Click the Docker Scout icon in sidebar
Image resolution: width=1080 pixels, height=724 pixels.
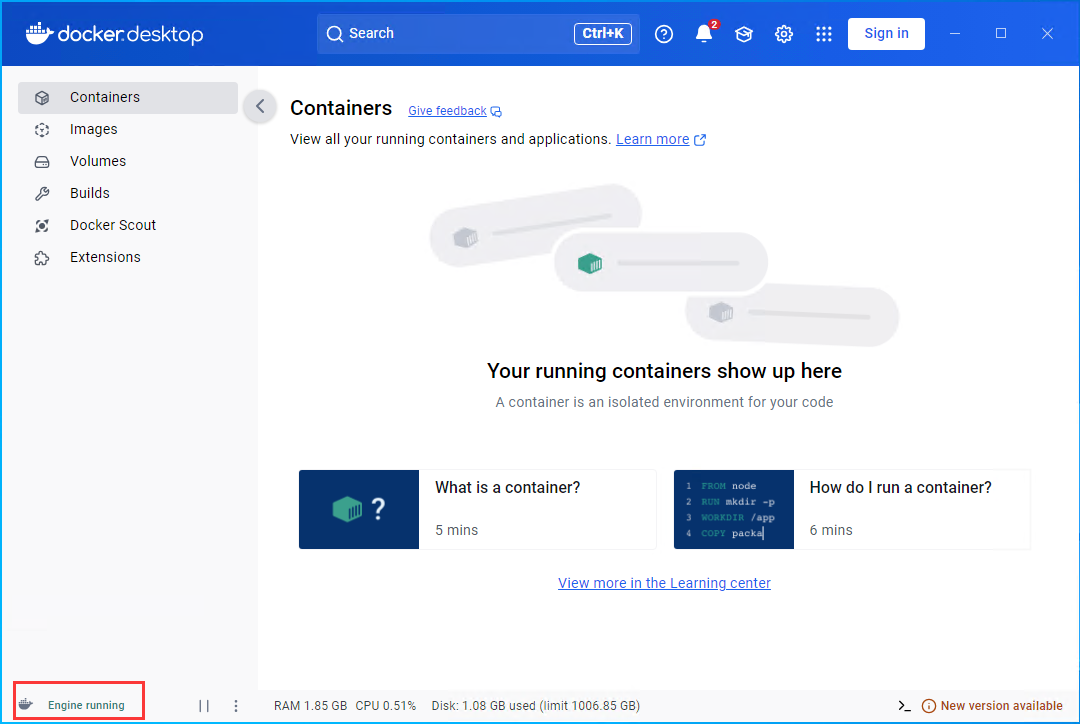[x=42, y=226]
